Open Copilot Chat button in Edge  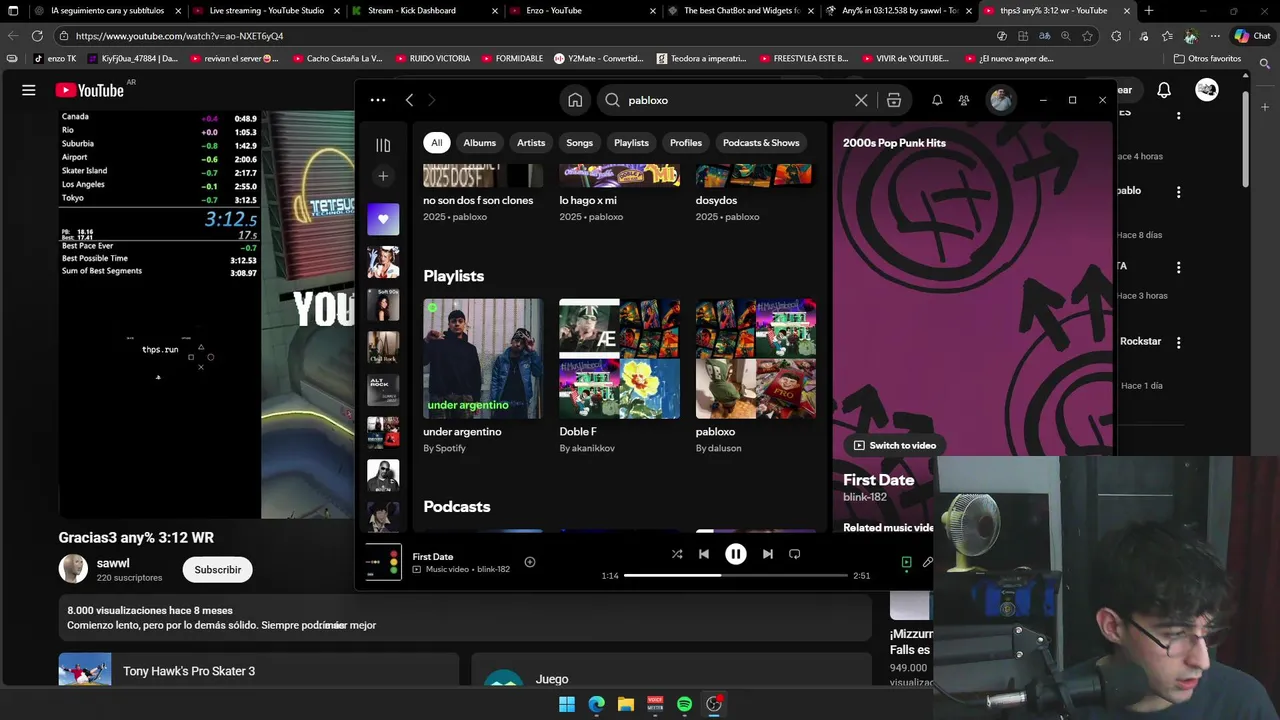pos(1254,36)
